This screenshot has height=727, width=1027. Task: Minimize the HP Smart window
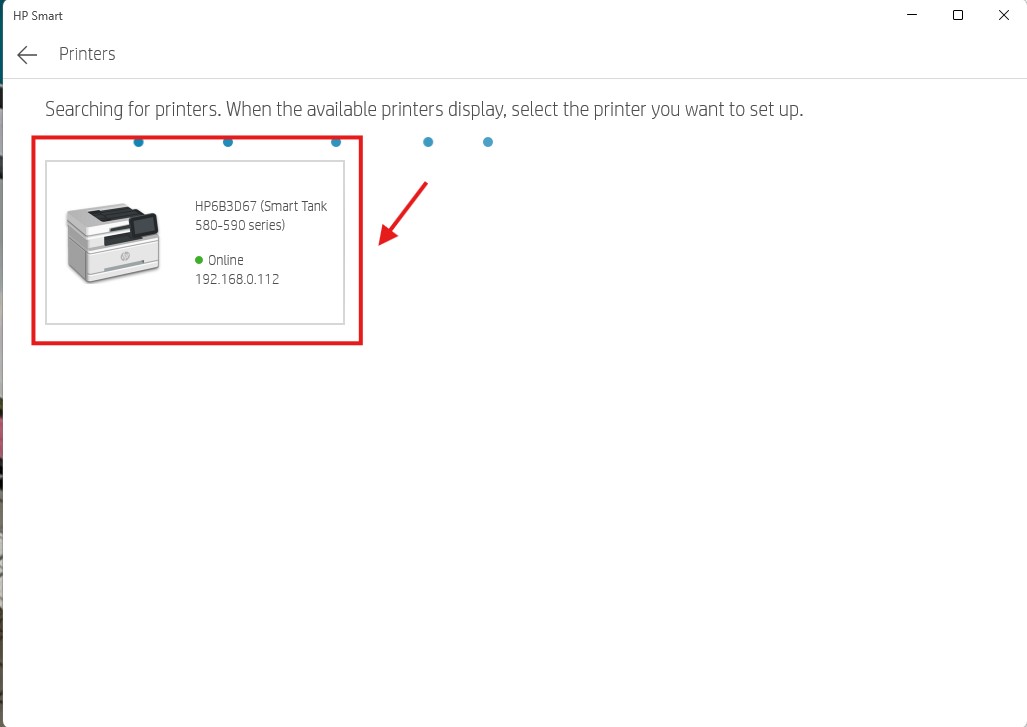click(x=912, y=15)
